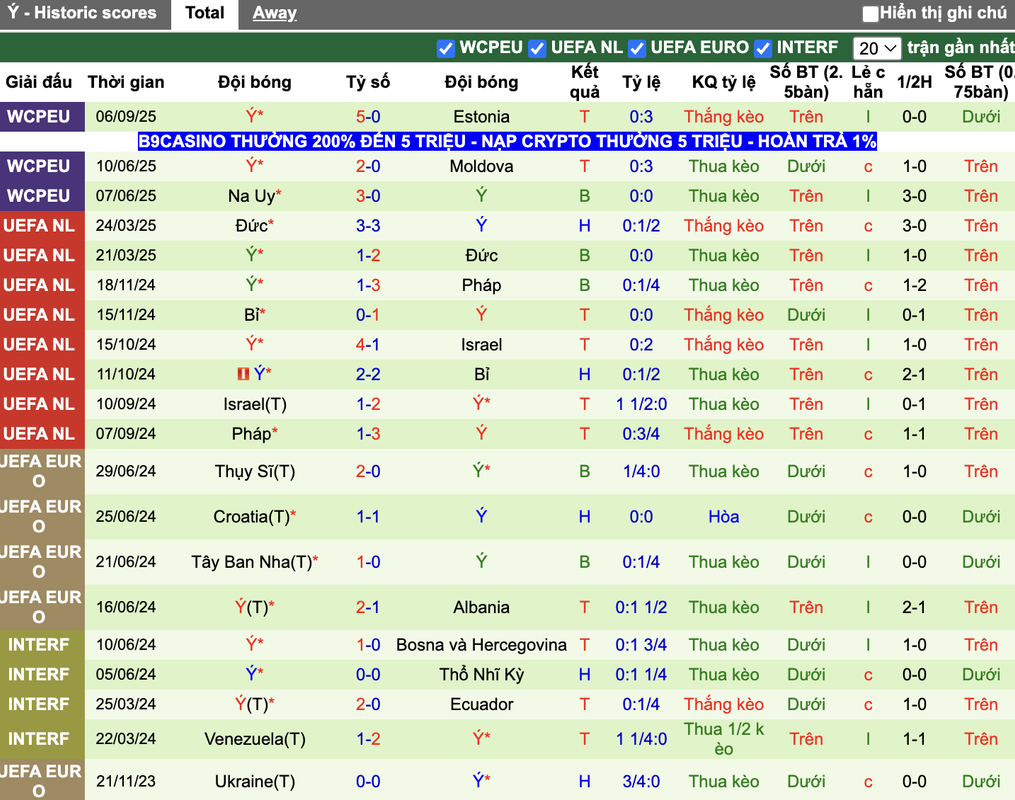Click Israel(T) in the 10/09/24 row
Screen dimensions: 1015x800
[x=254, y=405]
